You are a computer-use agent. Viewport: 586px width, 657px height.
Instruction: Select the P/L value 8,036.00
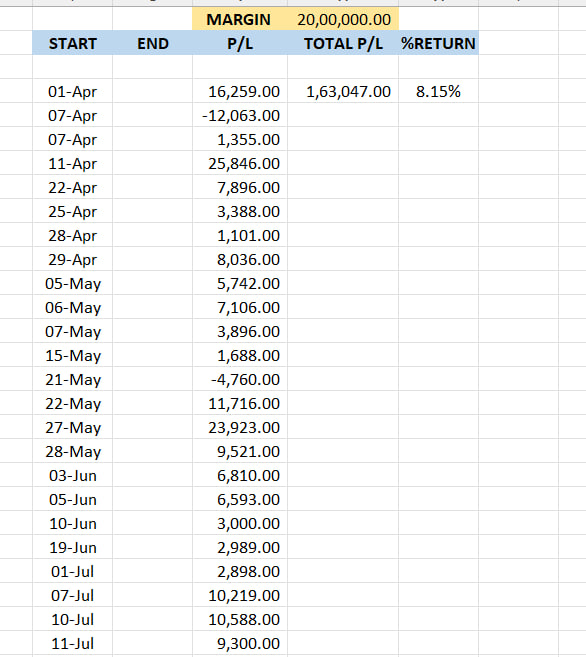(240, 259)
